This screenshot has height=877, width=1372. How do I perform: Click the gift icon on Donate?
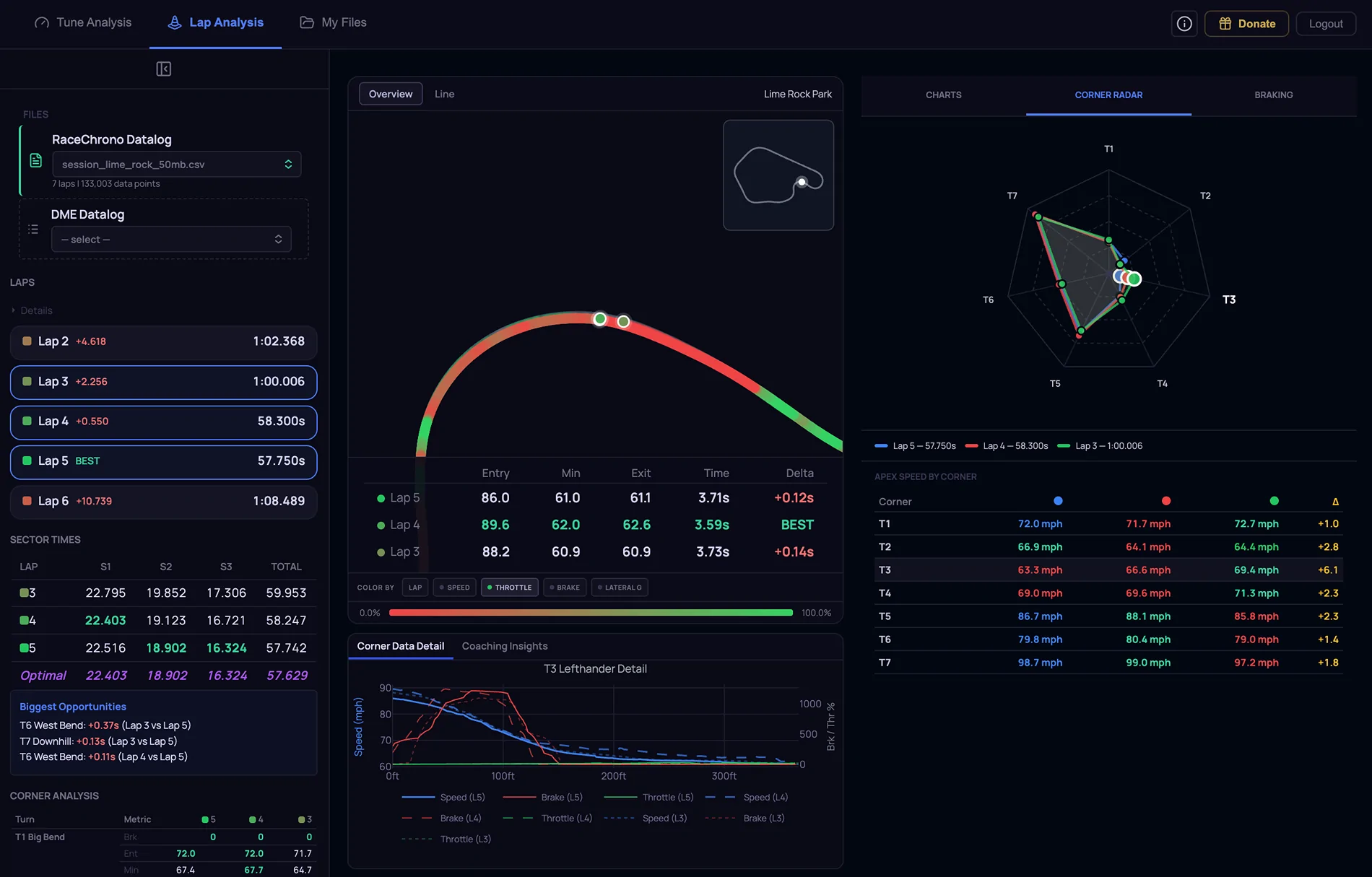1225,24
